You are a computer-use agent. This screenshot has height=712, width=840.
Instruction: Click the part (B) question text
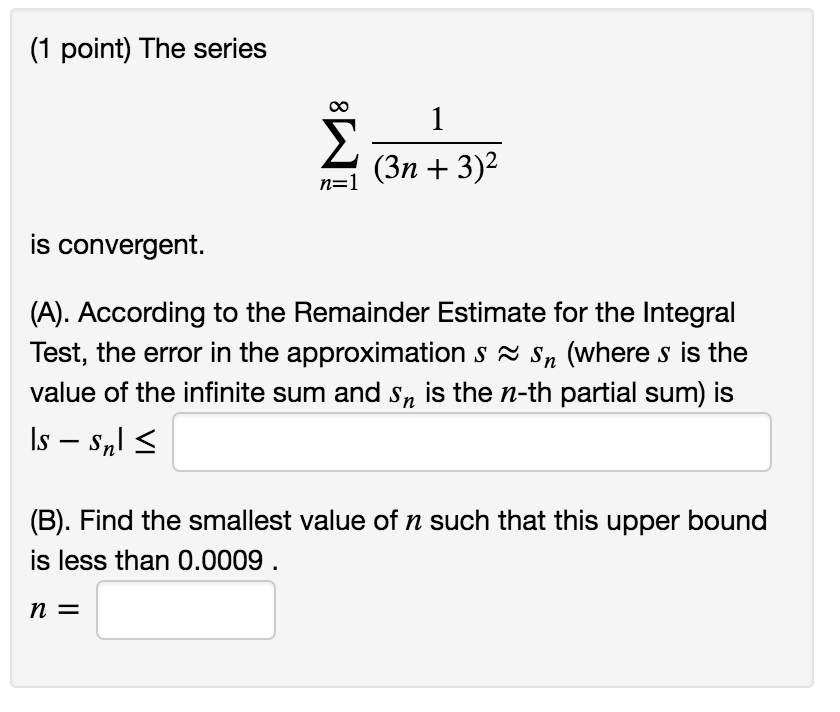click(x=400, y=540)
